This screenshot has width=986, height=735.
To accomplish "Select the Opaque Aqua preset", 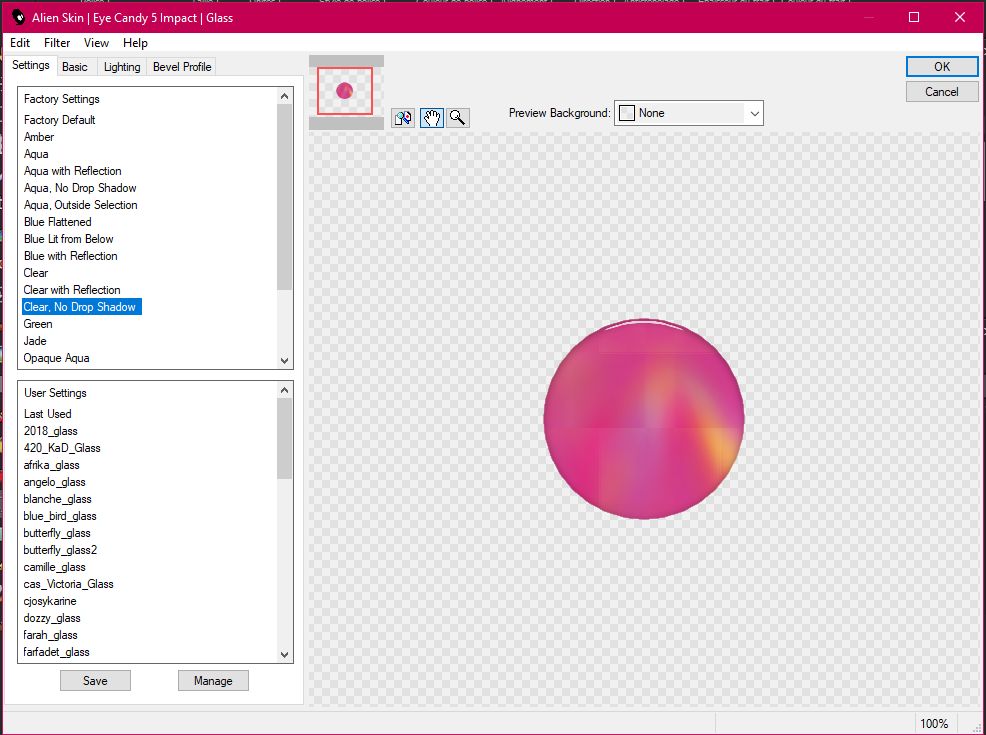I will coord(57,358).
